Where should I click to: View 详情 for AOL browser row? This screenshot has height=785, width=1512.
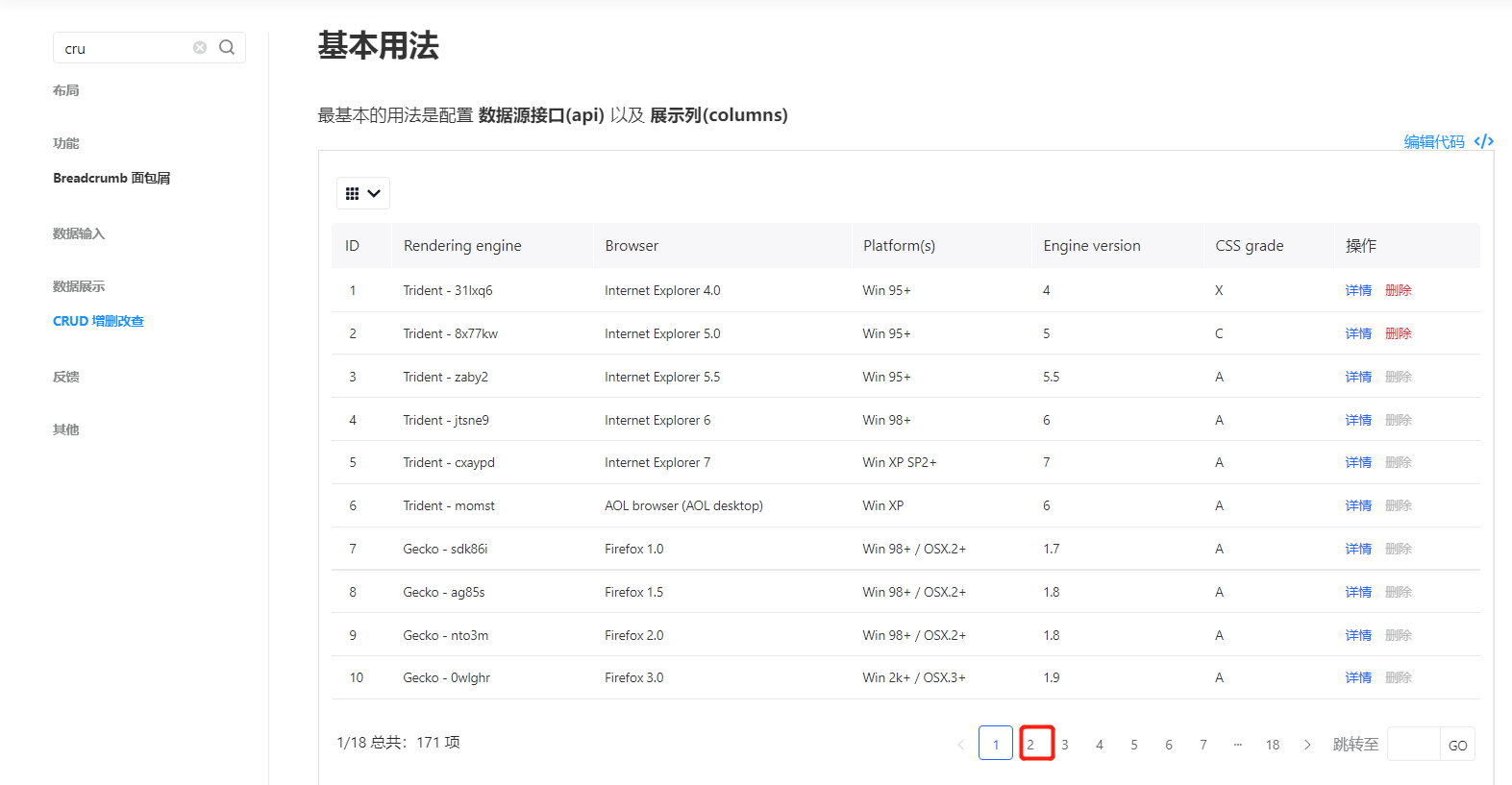(1358, 505)
